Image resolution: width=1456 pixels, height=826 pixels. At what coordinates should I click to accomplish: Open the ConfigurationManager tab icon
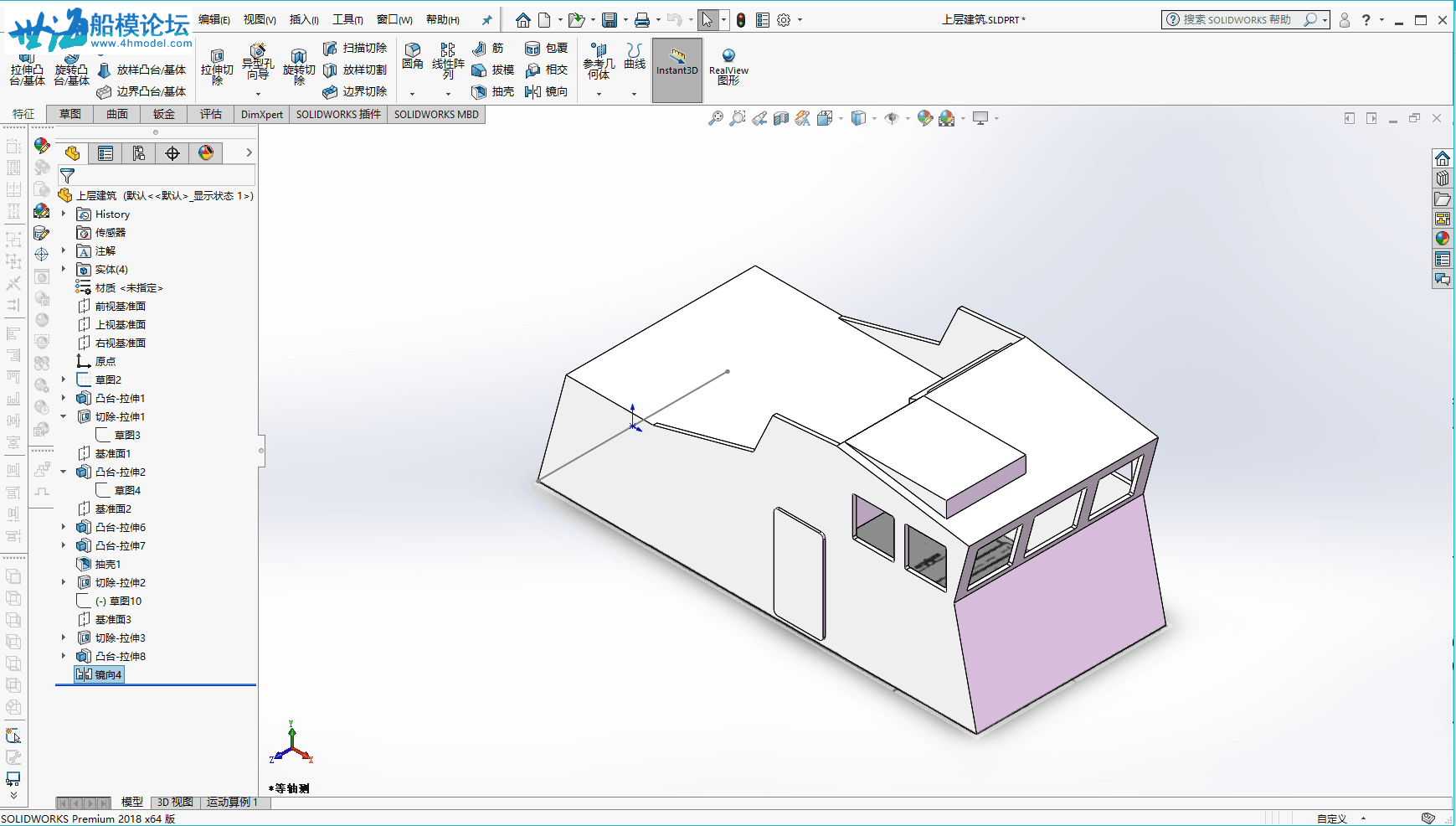pyautogui.click(x=139, y=153)
